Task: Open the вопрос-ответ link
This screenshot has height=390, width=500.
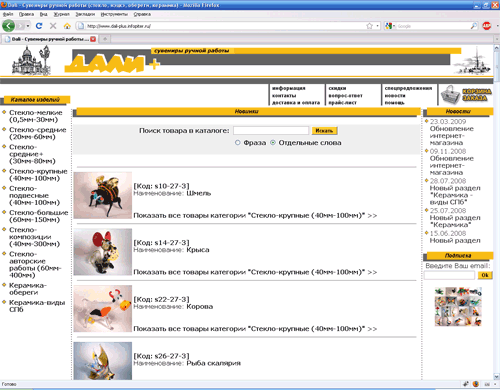Action: tap(345, 96)
